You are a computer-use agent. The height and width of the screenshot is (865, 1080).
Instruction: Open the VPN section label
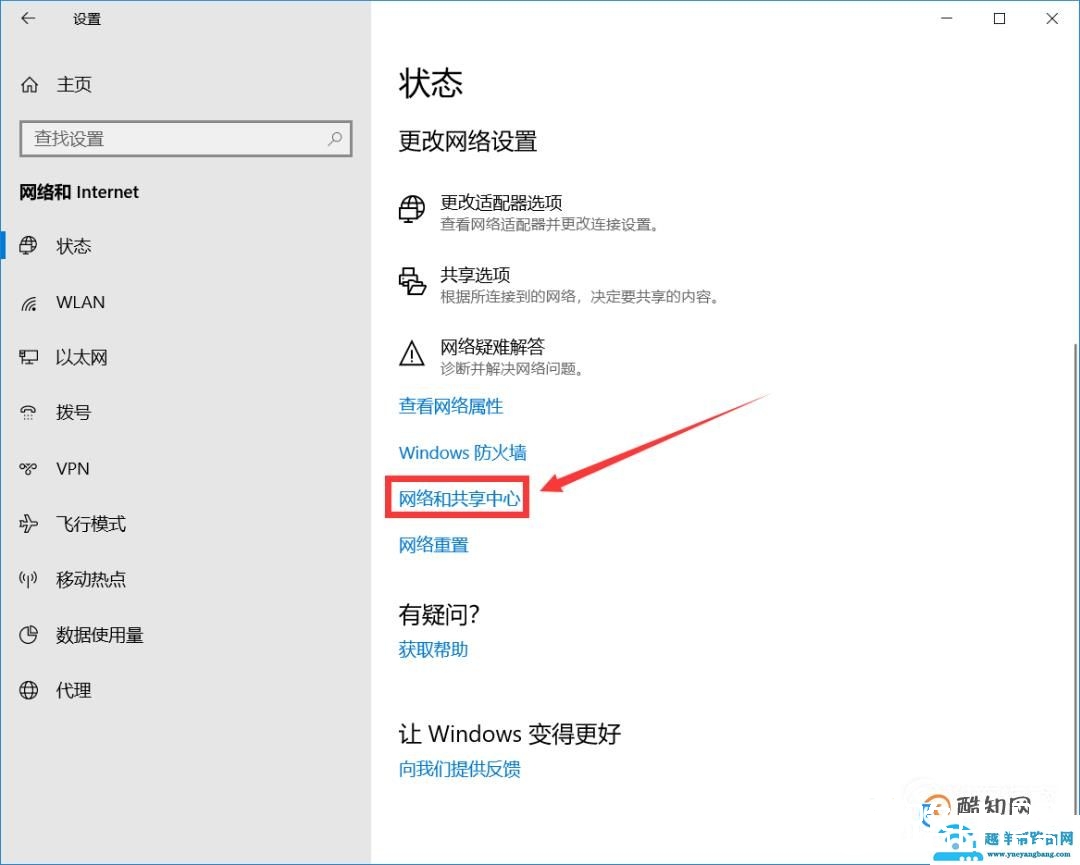click(72, 469)
